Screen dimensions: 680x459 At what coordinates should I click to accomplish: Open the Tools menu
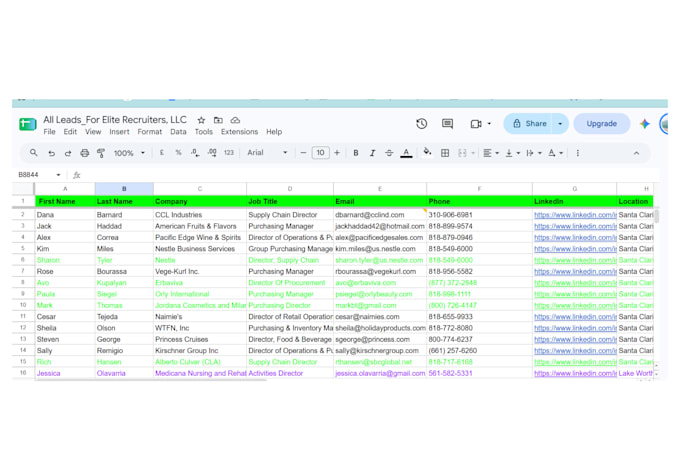pyautogui.click(x=203, y=132)
